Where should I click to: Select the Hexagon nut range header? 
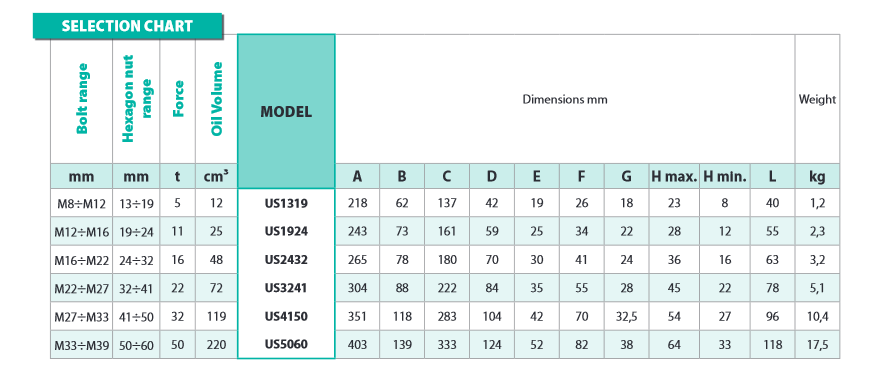(x=136, y=99)
